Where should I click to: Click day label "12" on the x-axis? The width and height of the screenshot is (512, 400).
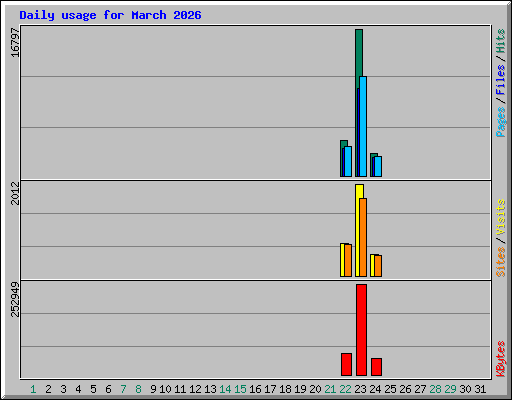195,389
